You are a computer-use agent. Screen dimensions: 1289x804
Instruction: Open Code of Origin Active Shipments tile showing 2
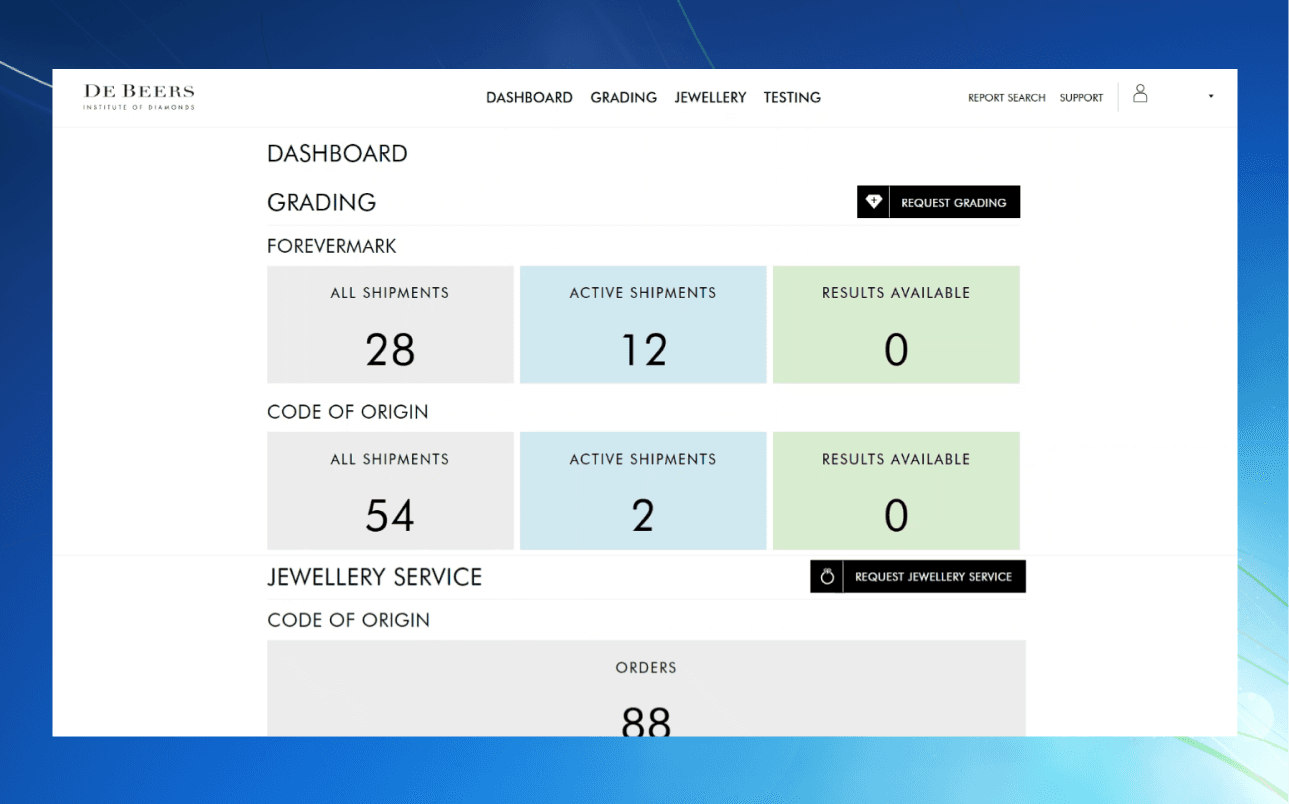coord(643,491)
